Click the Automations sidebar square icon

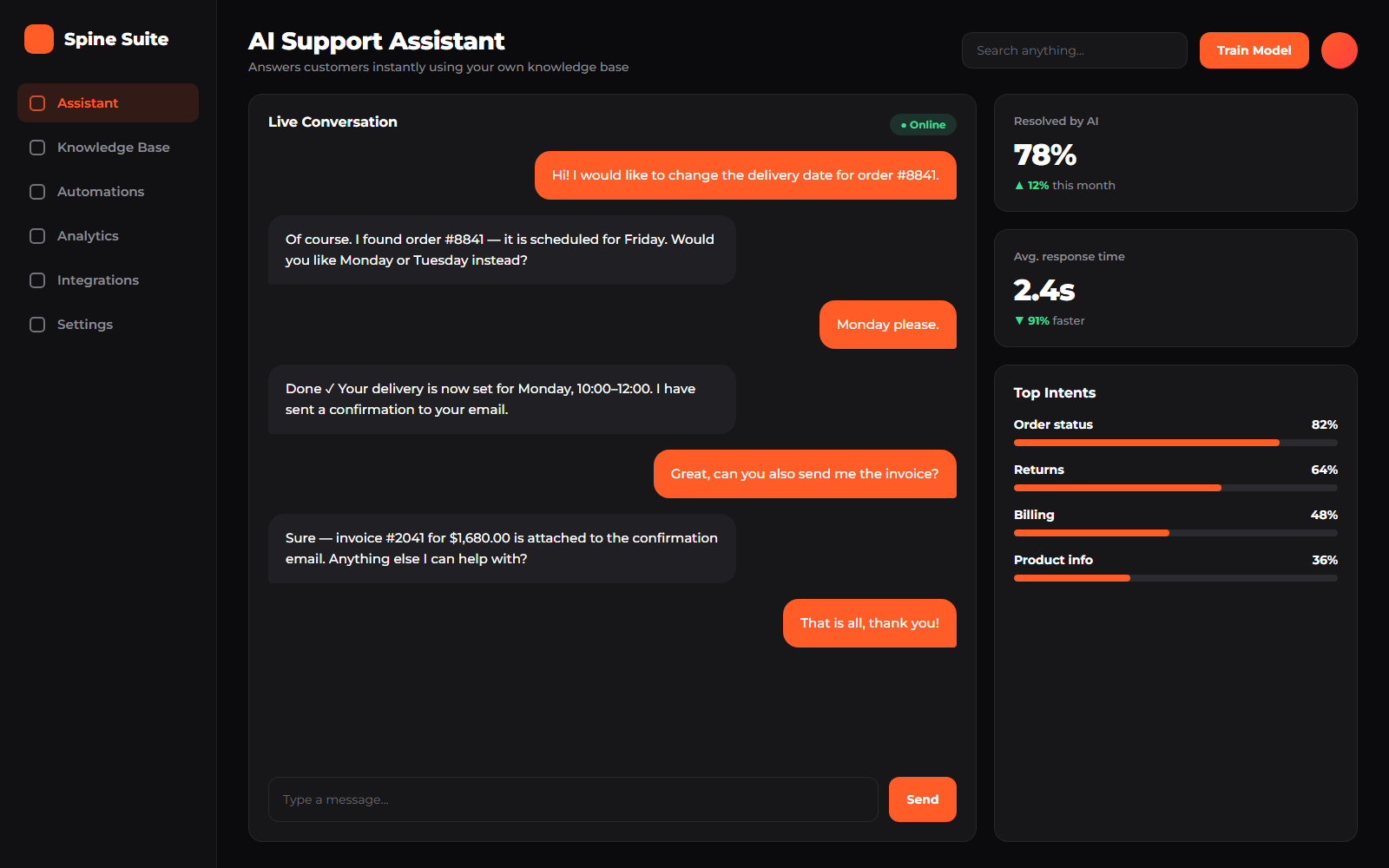click(37, 192)
